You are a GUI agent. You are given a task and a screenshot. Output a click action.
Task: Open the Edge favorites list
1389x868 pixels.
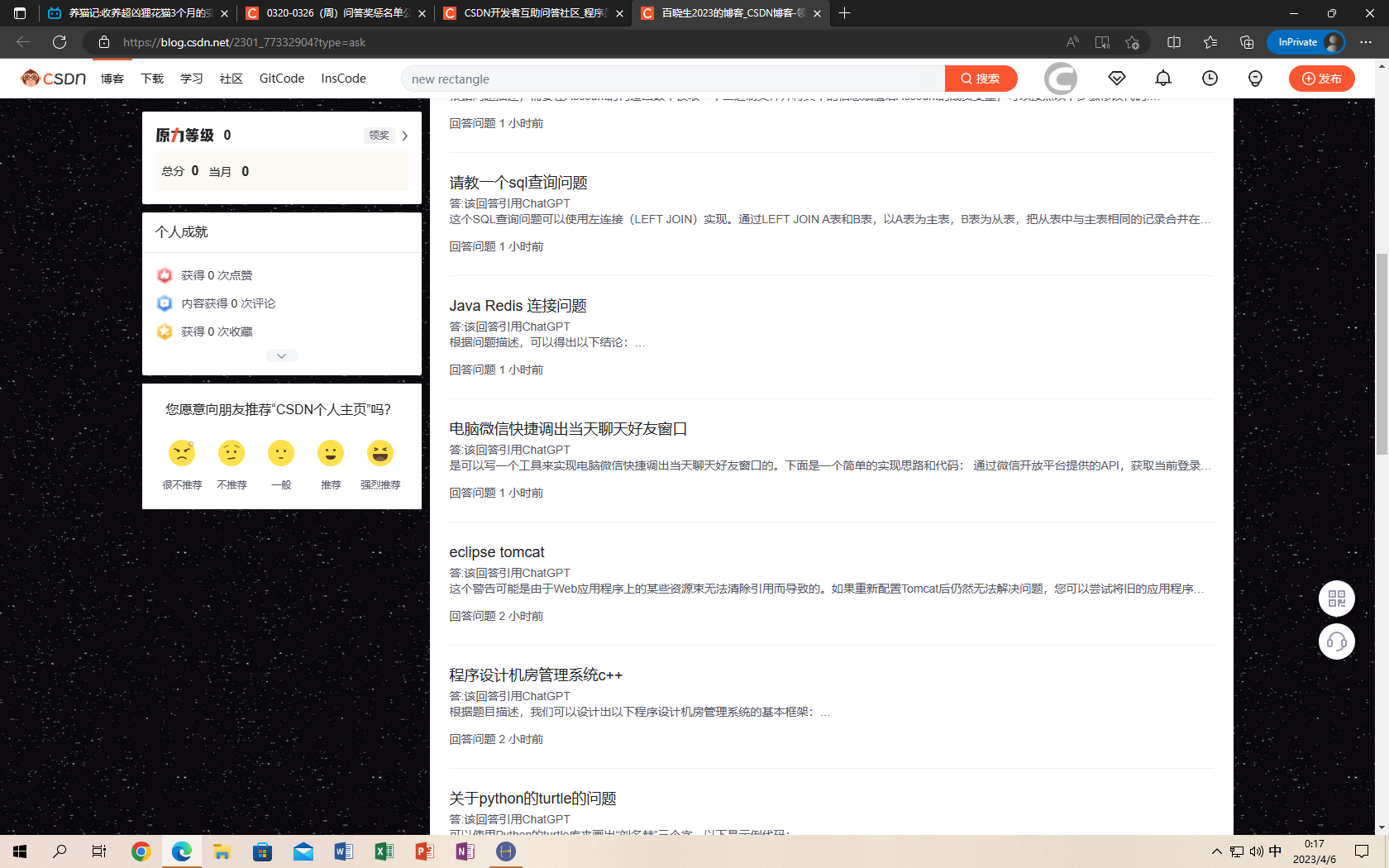pyautogui.click(x=1210, y=42)
